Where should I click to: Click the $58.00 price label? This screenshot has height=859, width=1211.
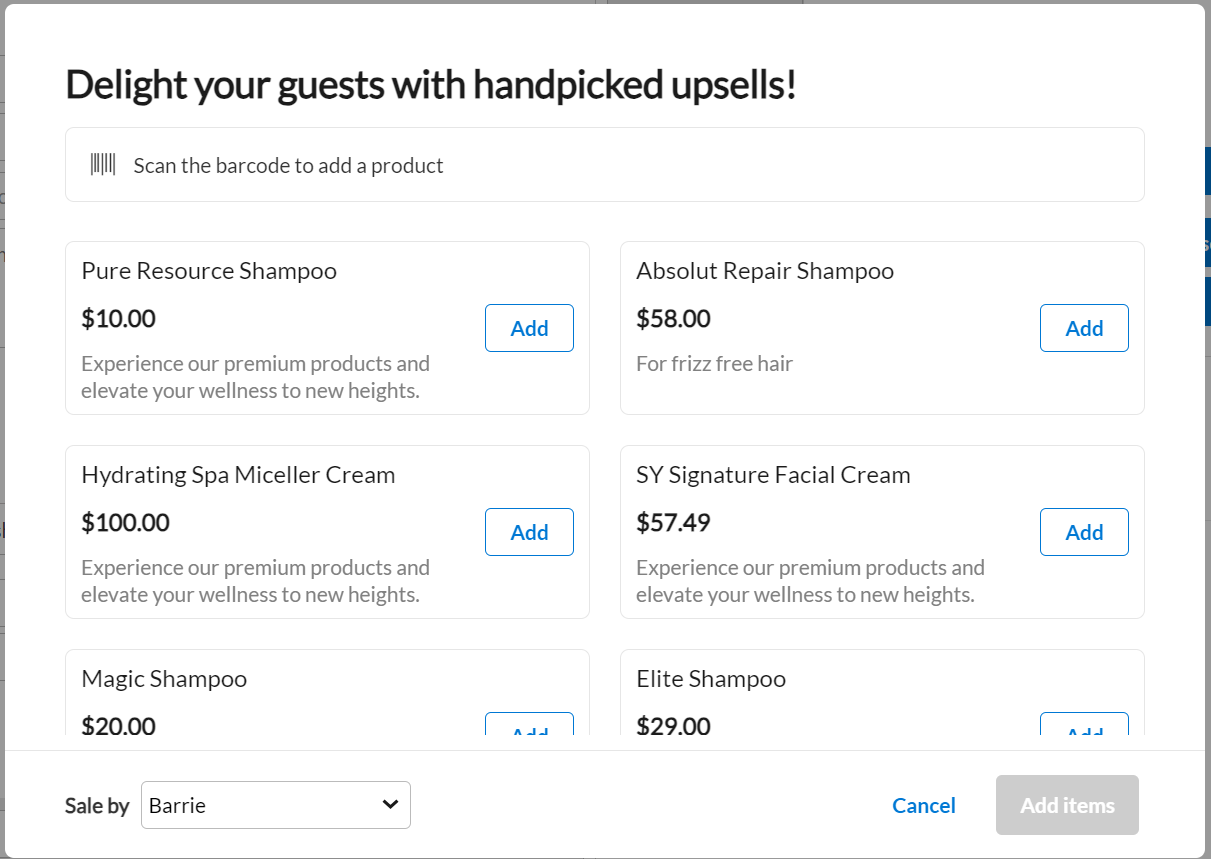pyautogui.click(x=673, y=319)
